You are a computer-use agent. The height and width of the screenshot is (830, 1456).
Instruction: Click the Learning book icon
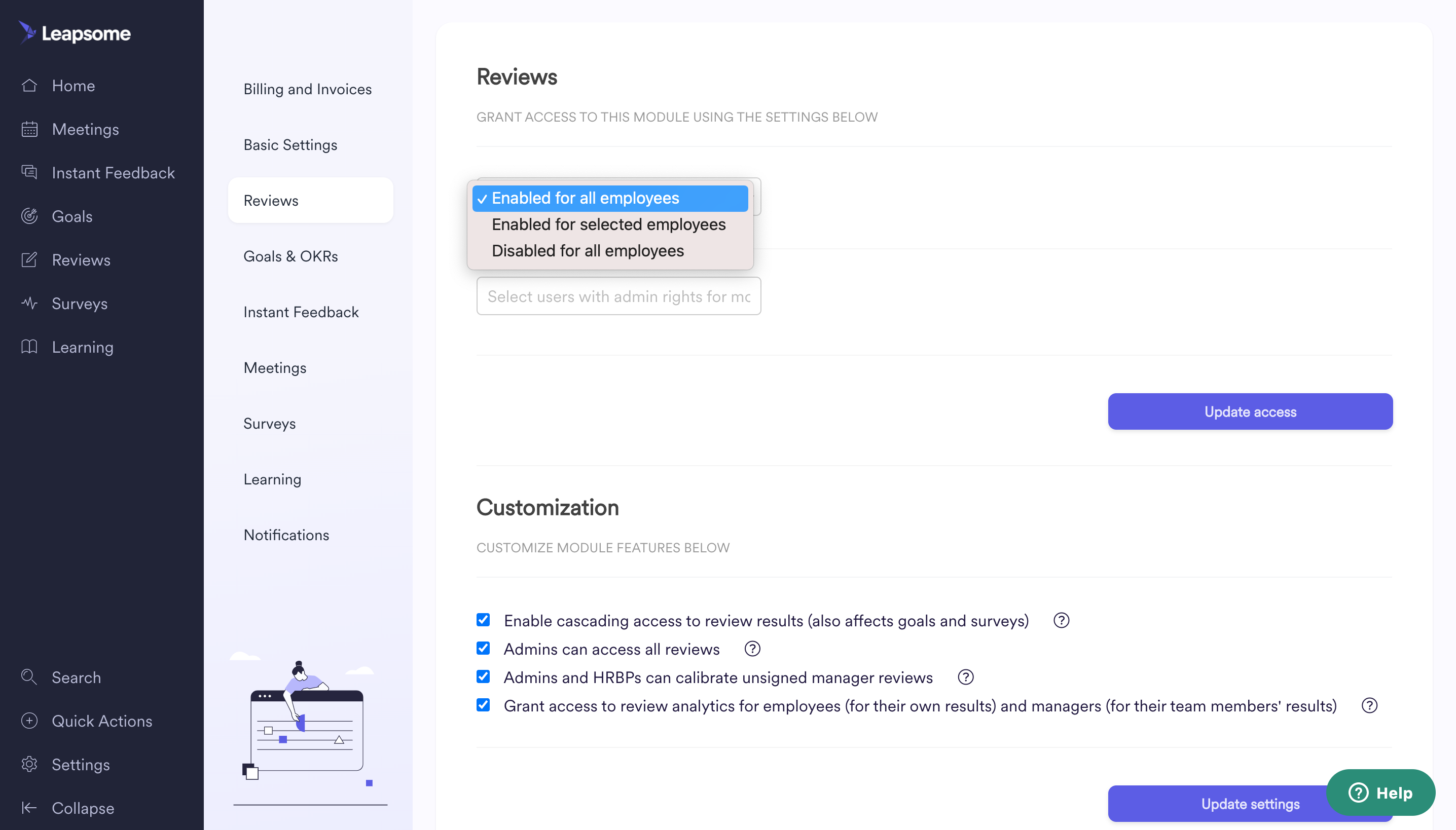tap(29, 347)
